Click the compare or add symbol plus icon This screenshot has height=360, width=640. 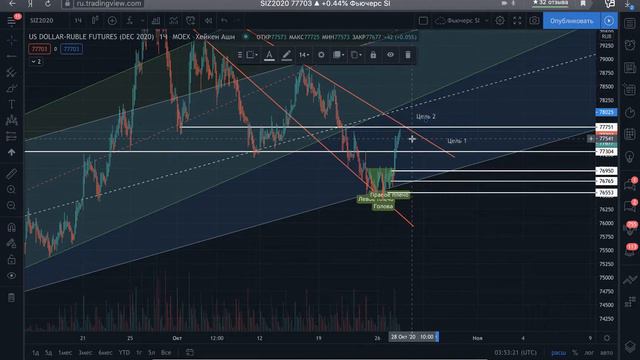(x=112, y=20)
